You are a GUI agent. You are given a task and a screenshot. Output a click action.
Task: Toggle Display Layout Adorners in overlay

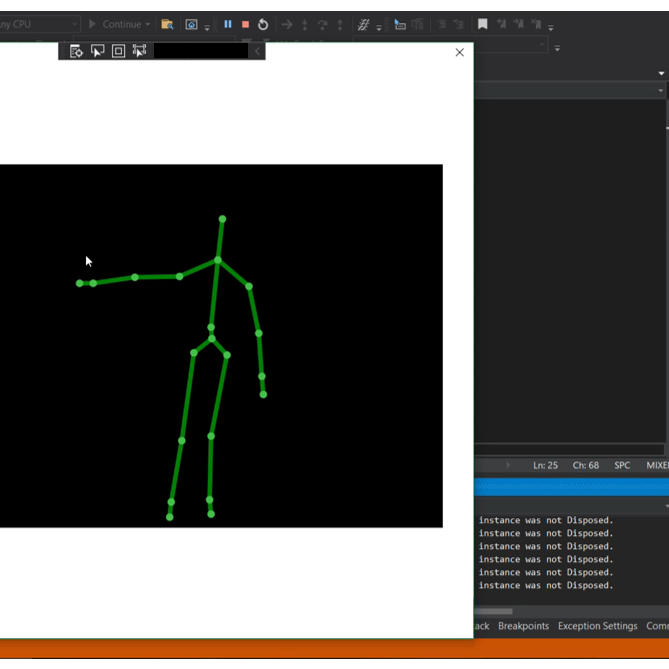pos(118,51)
